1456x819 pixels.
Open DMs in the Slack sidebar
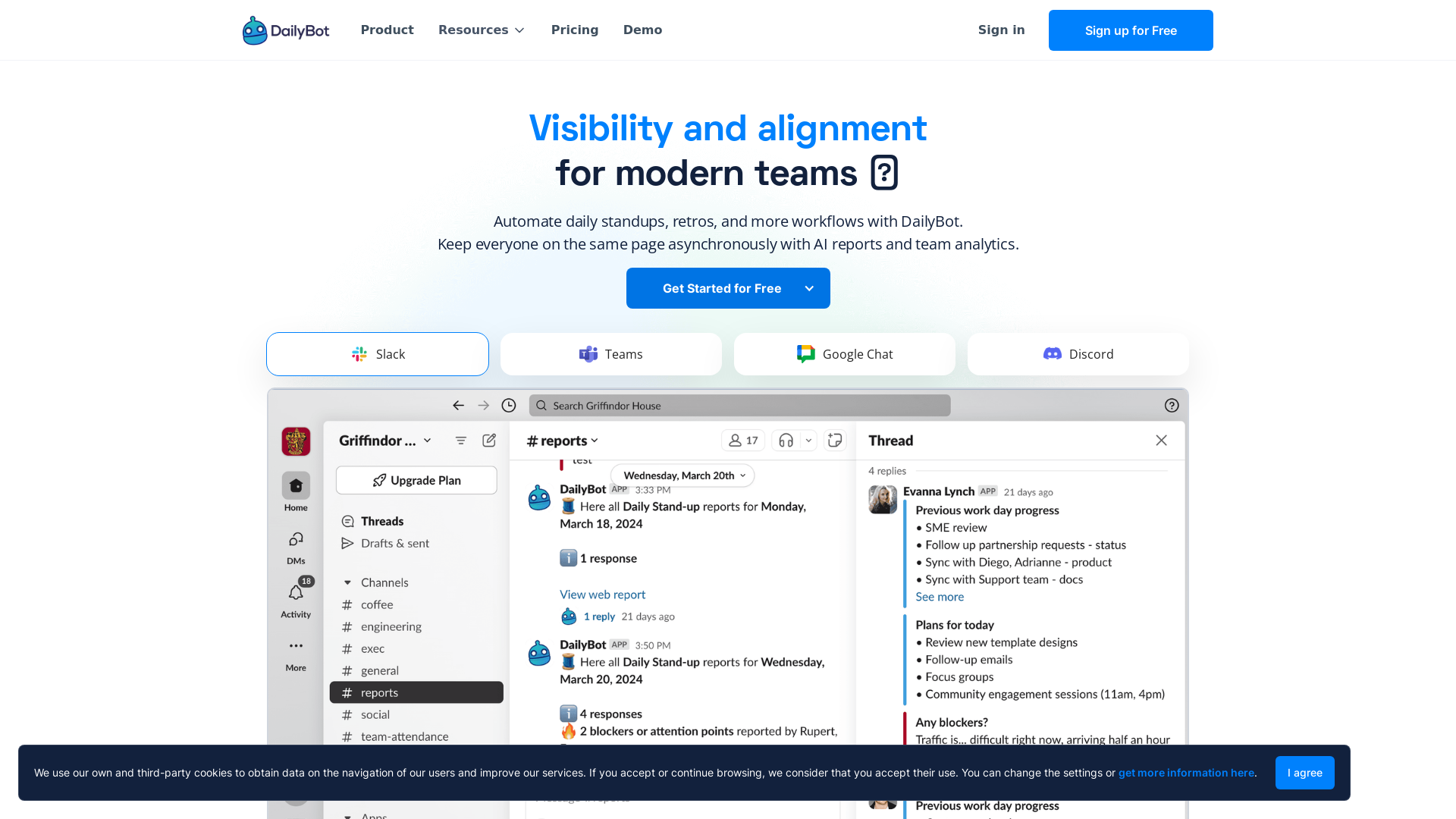[296, 548]
